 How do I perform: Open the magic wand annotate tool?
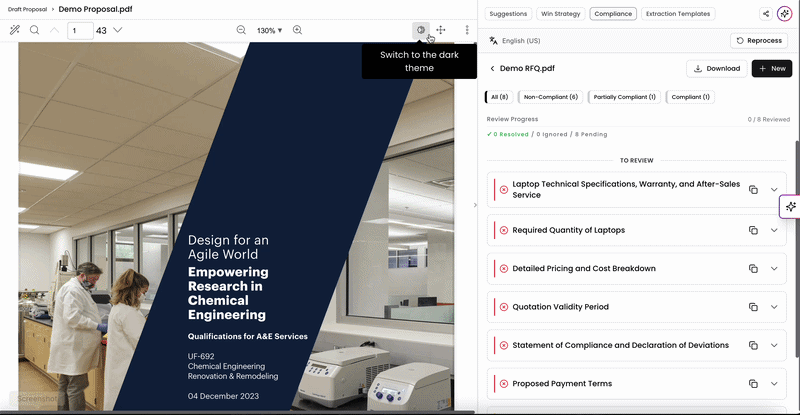click(15, 30)
